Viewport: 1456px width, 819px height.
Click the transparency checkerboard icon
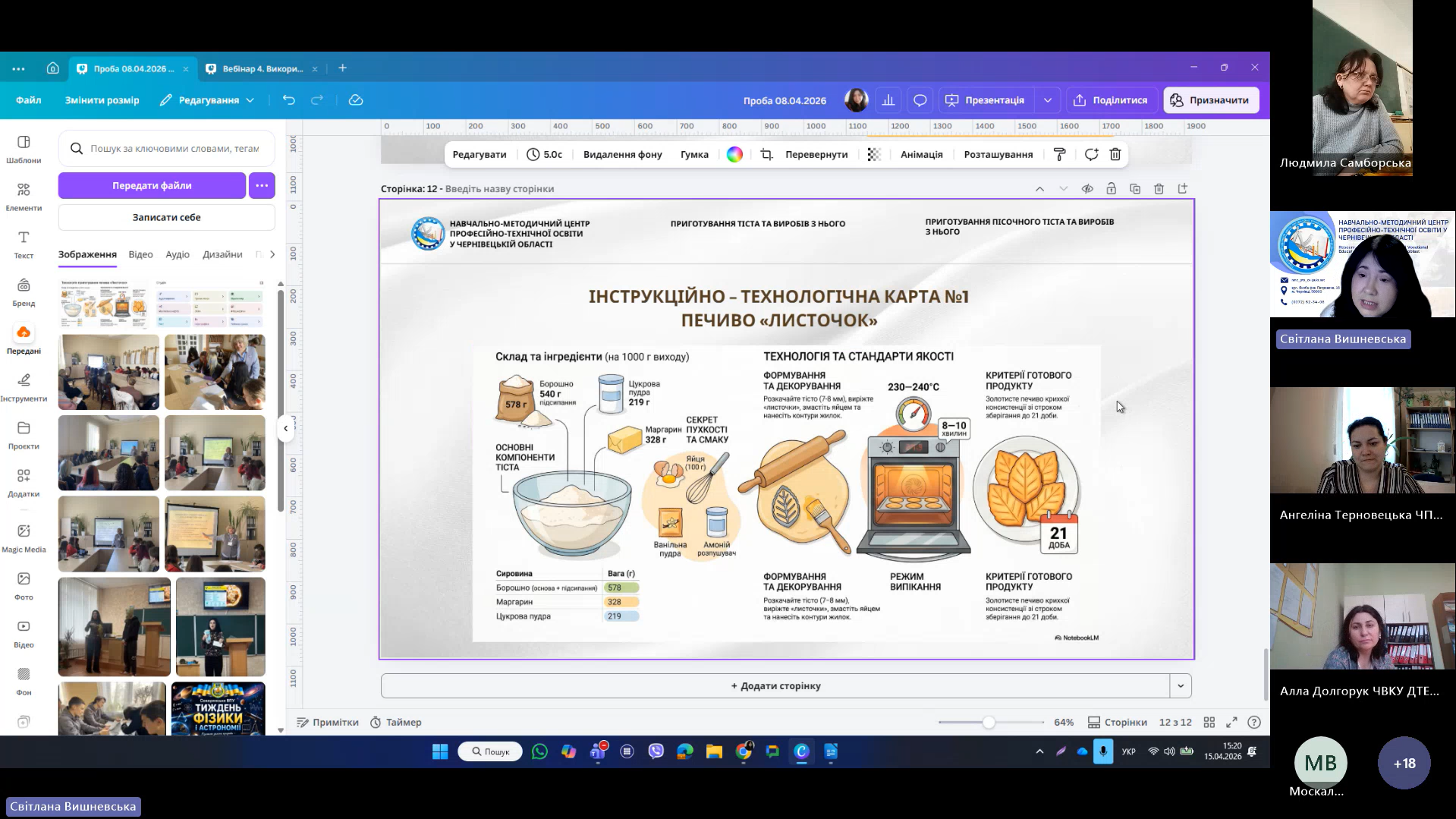pyautogui.click(x=874, y=155)
